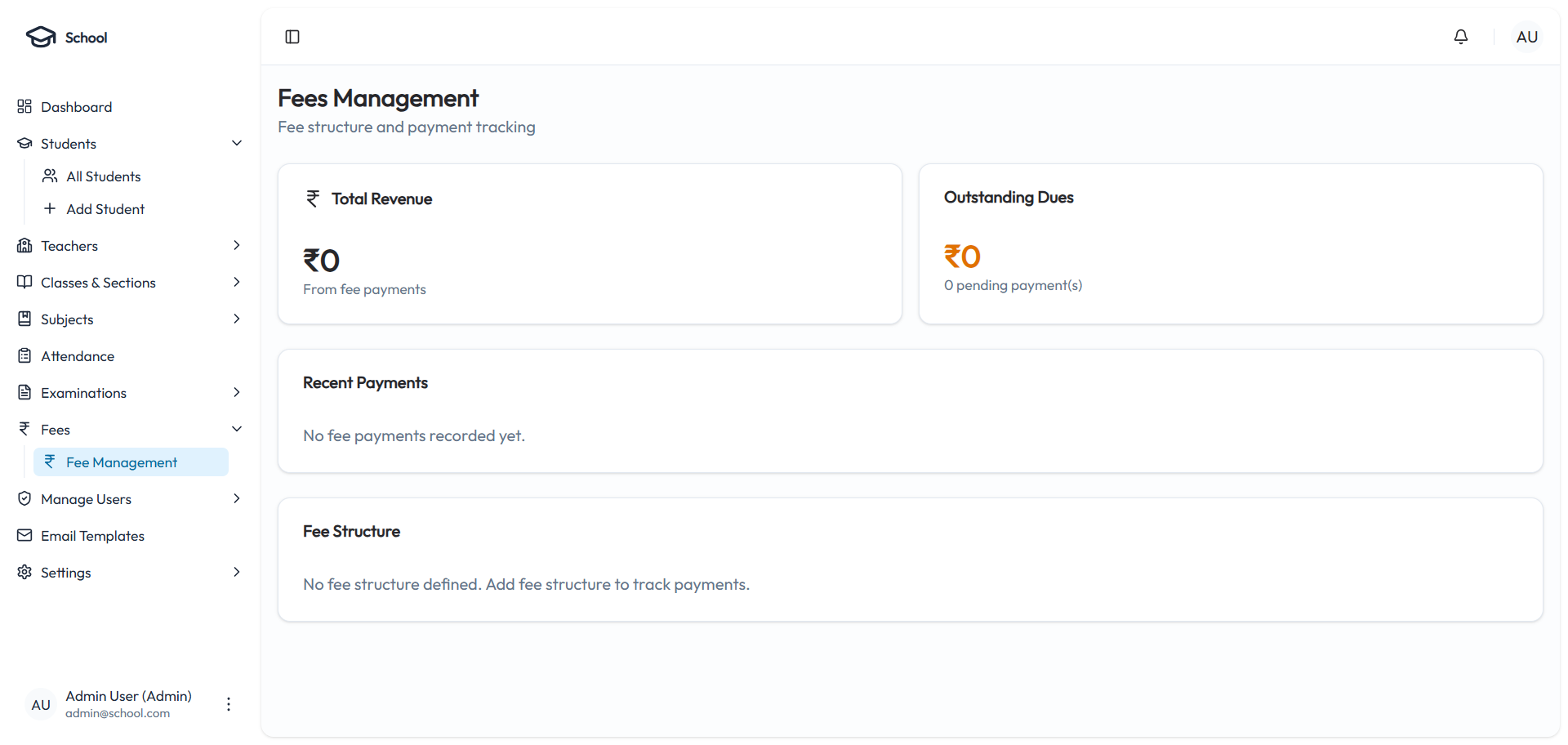This screenshot has width=1568, height=745.
Task: Toggle the sidebar panel icon
Action: (x=292, y=37)
